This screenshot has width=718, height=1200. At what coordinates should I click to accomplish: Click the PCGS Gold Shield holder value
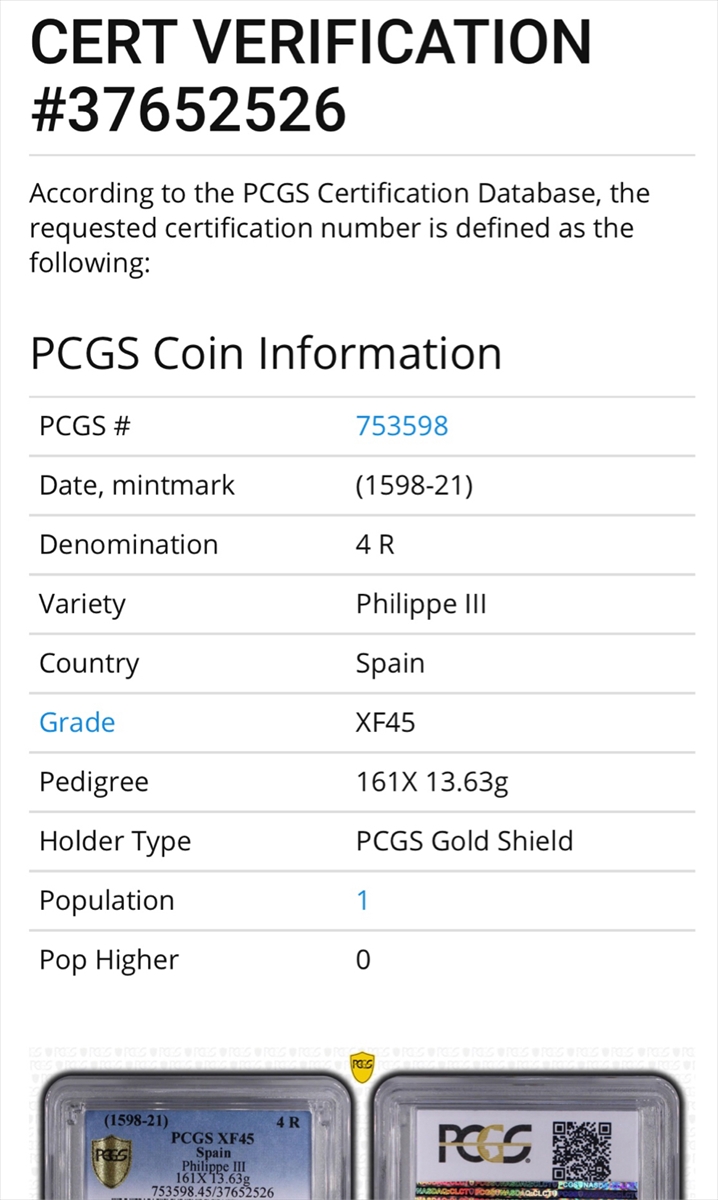click(x=464, y=841)
